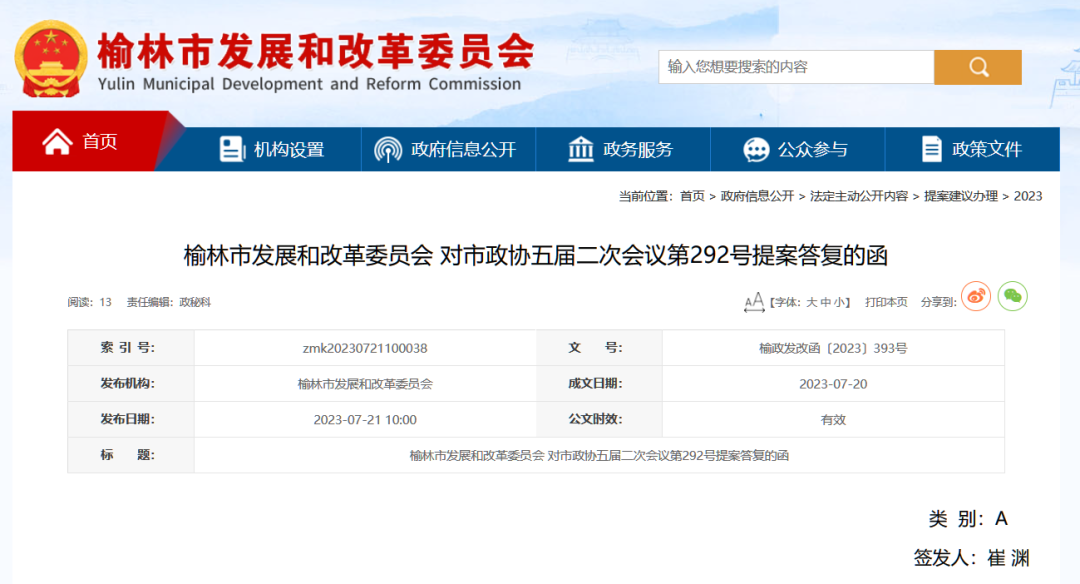Go to 提案建议办理 in breadcrumb
Viewport: 1080px width, 584px height.
(x=961, y=196)
